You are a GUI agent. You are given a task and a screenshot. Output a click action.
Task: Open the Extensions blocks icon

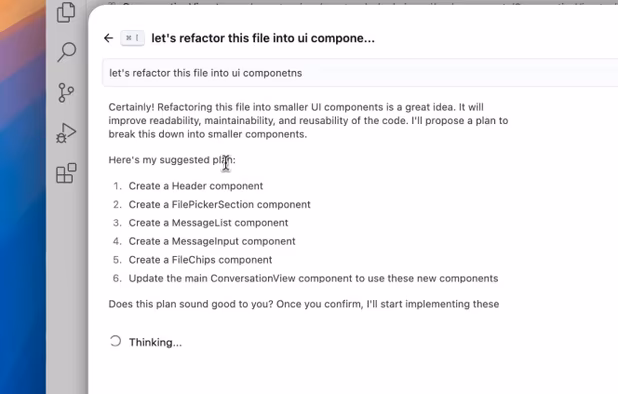coord(66,173)
